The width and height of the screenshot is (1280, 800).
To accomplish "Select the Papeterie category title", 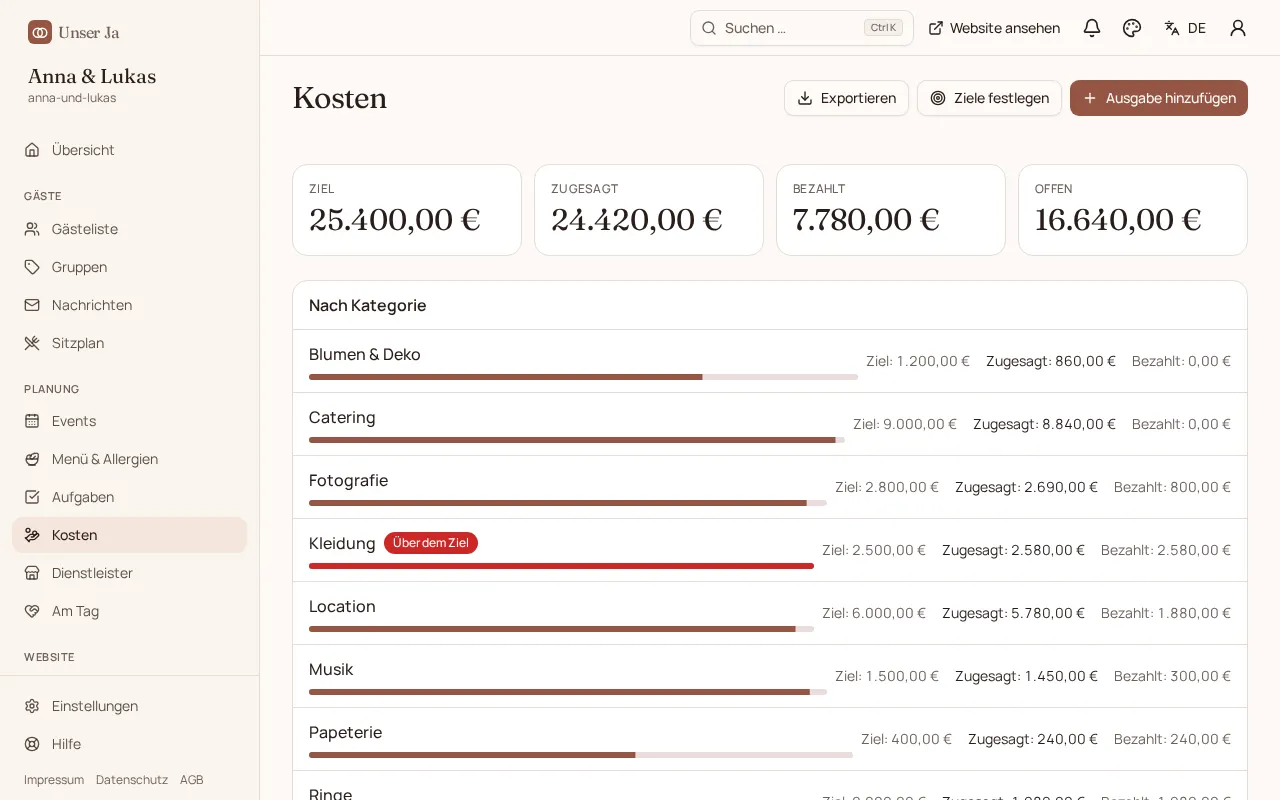I will click(x=345, y=732).
